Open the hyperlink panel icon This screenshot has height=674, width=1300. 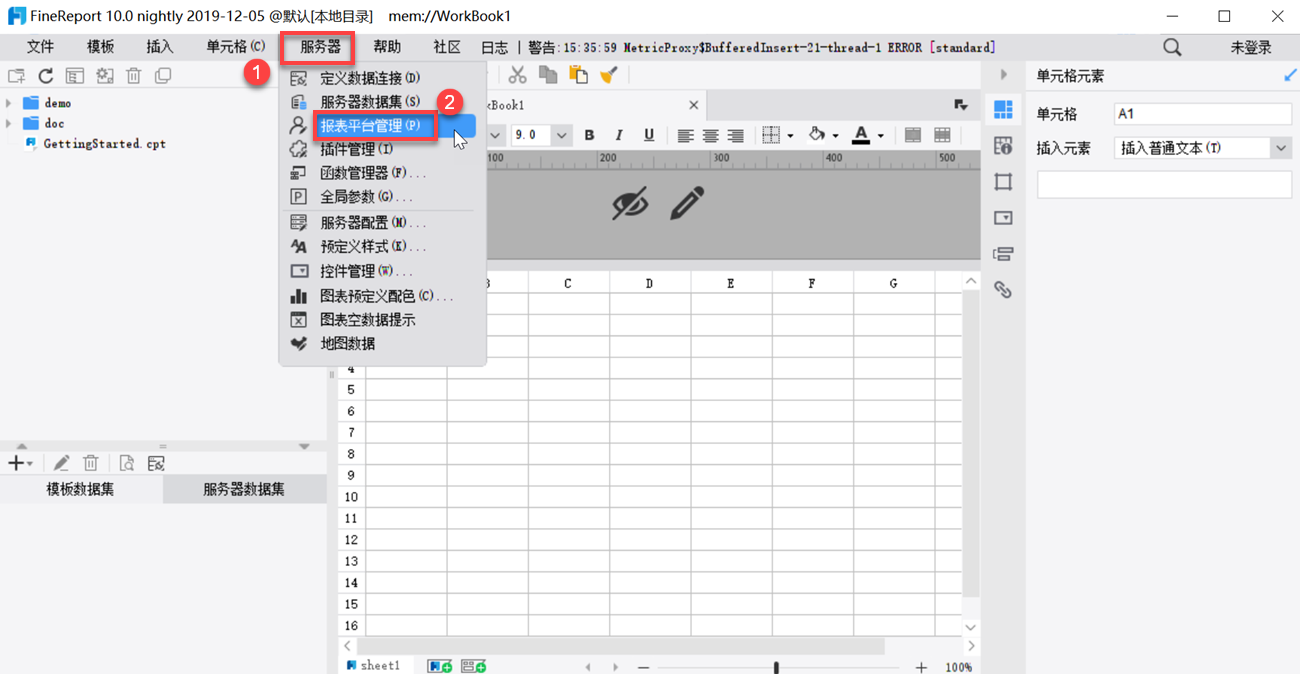pyautogui.click(x=1003, y=290)
